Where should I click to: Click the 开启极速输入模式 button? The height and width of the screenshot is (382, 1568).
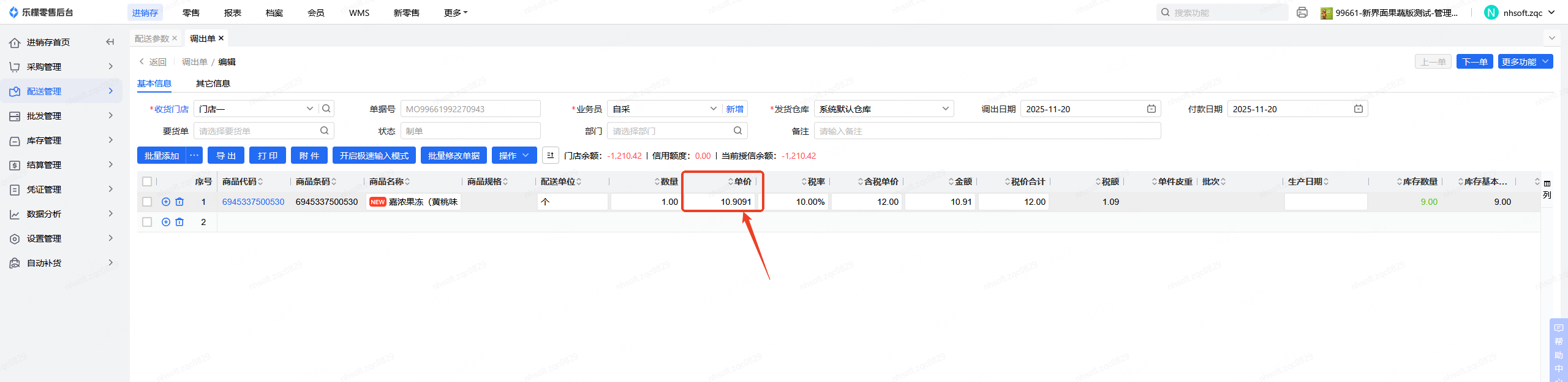(374, 156)
